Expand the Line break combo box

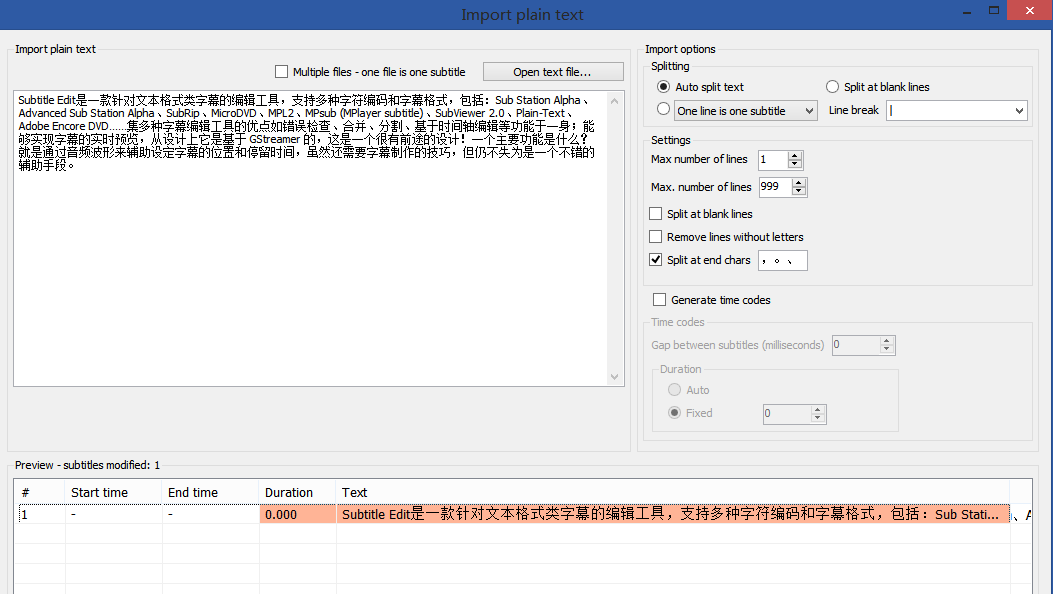pos(1019,111)
